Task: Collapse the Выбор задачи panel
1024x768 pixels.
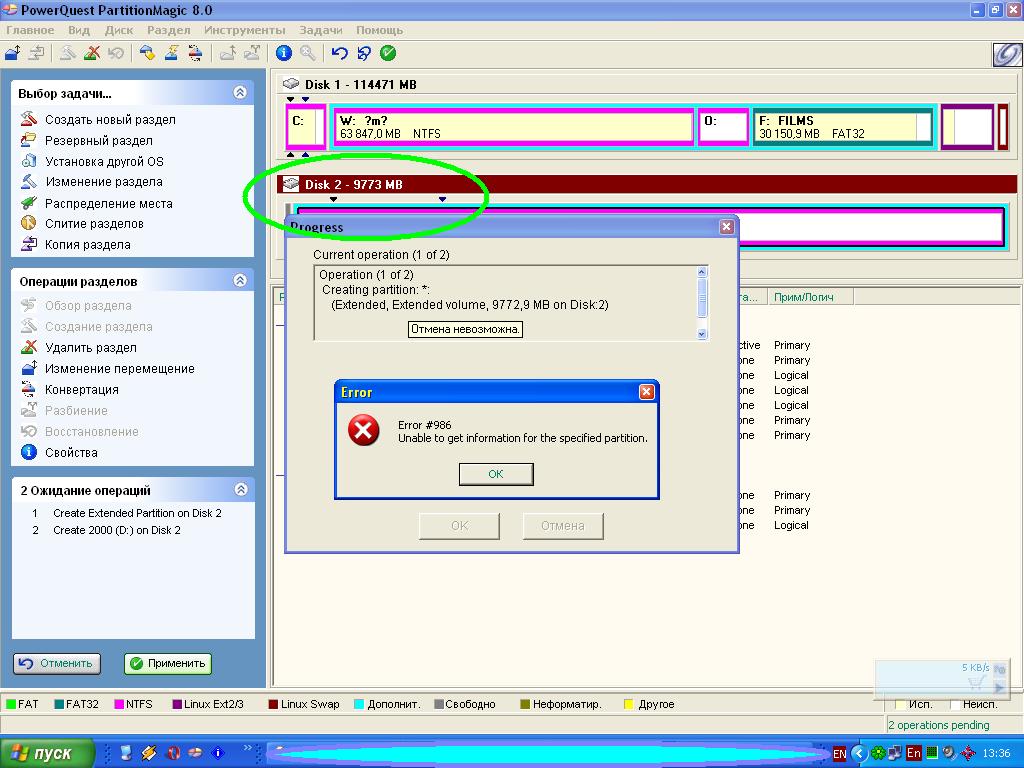Action: (240, 93)
